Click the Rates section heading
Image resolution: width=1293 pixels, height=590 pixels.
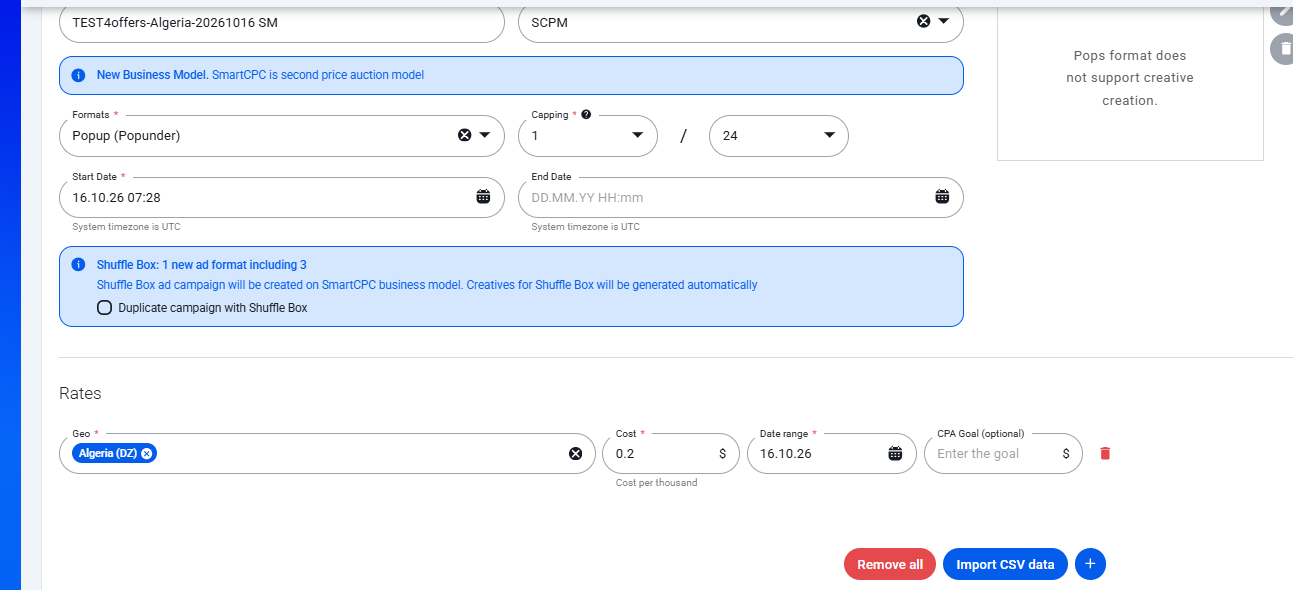pos(80,393)
